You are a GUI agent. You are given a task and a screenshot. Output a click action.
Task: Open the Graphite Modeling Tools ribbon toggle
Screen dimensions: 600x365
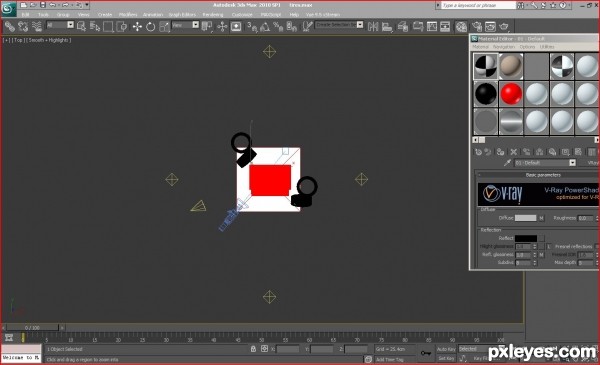[417, 26]
